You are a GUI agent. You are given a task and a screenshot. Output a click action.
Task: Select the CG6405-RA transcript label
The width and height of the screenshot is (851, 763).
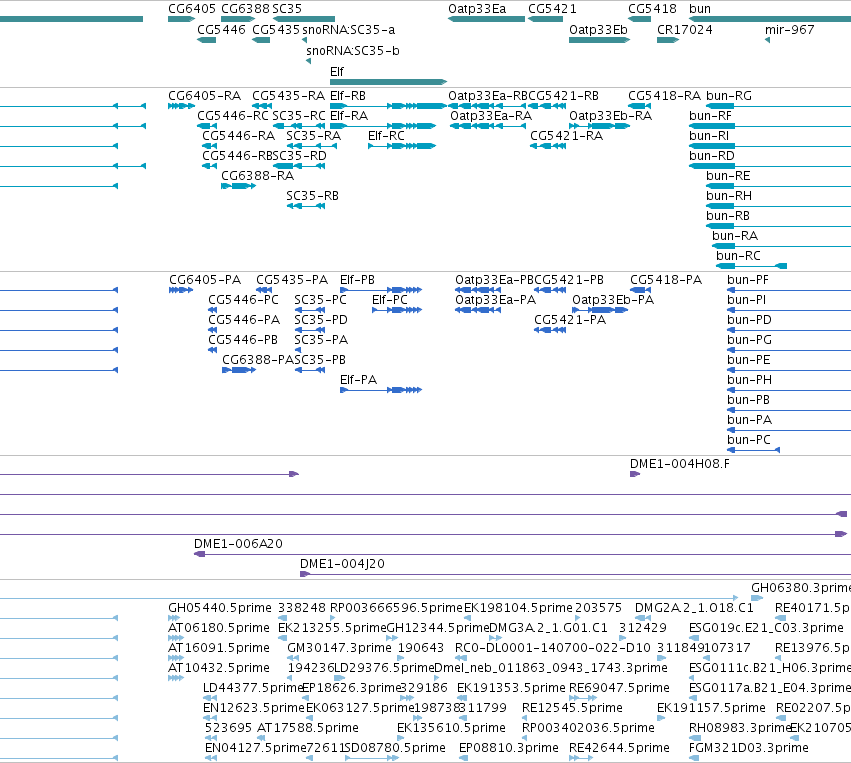click(x=205, y=96)
